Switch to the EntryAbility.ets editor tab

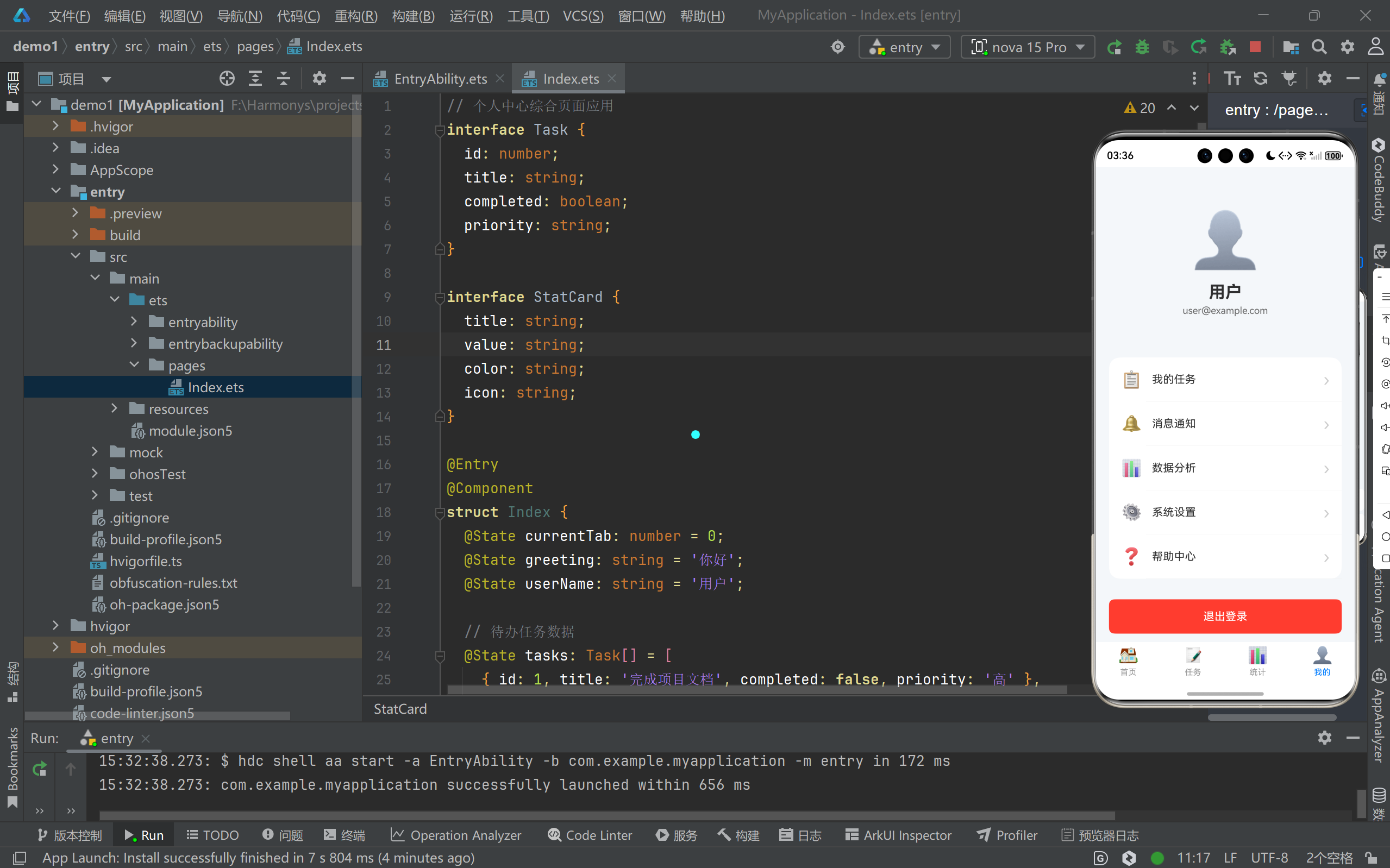click(x=439, y=79)
